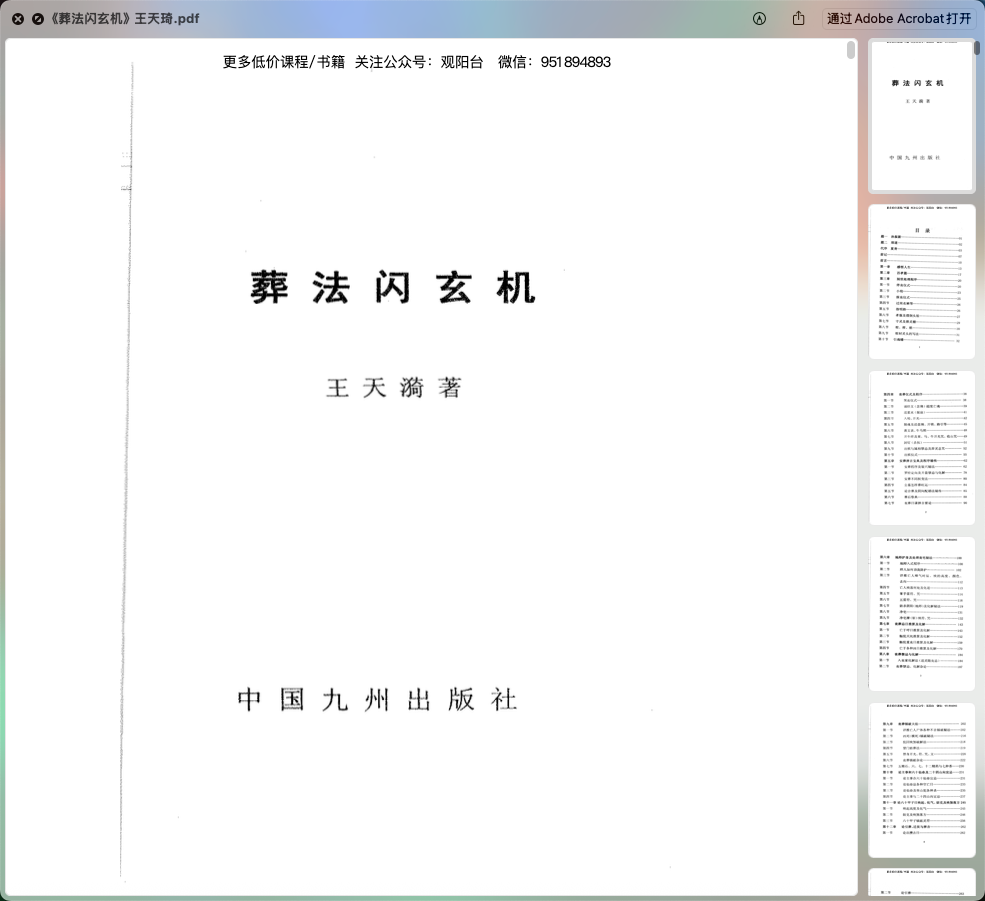Close the Quick Look preview window
Viewport: 985px width, 901px height.
tap(18, 19)
